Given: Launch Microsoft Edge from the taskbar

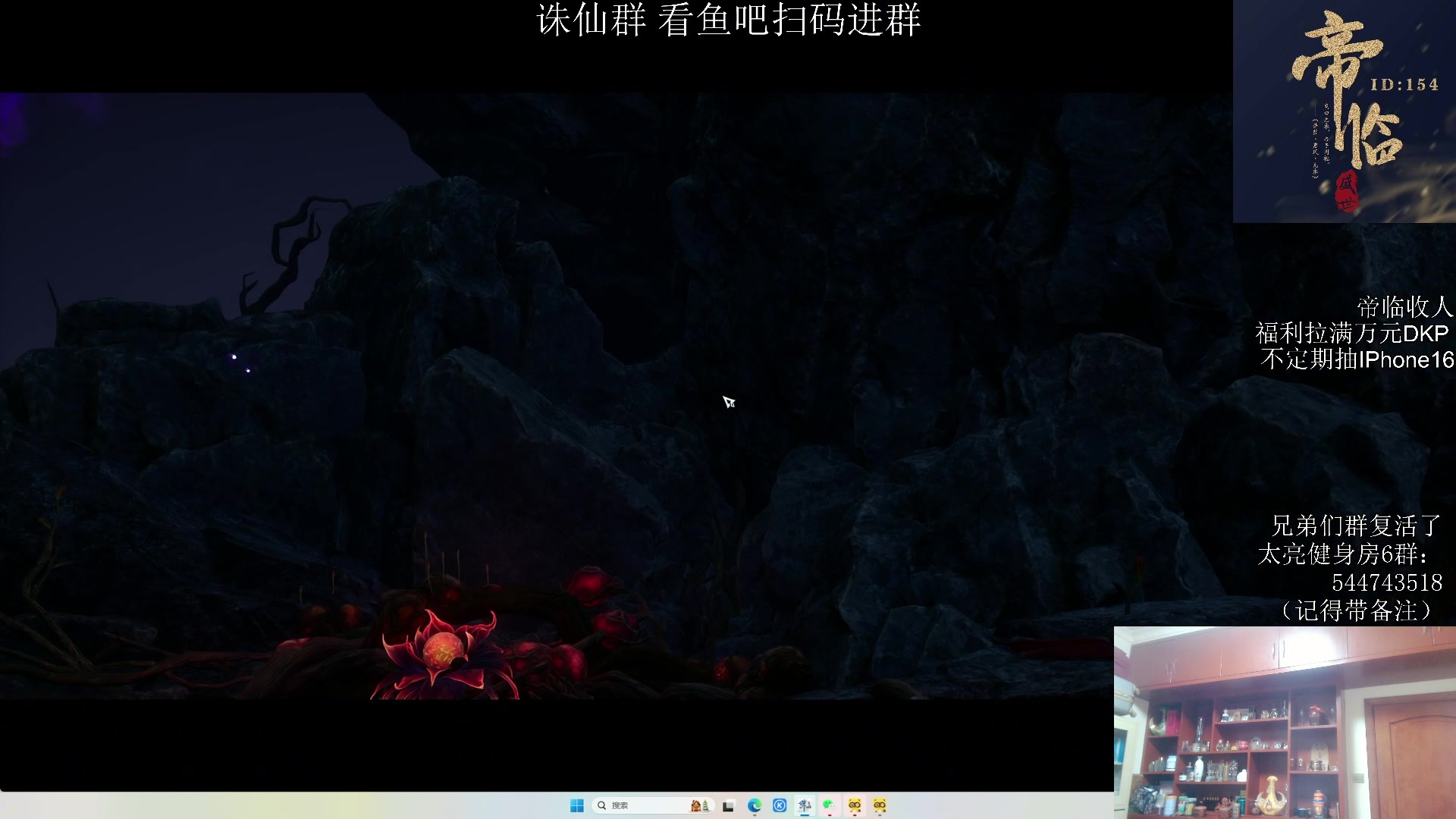Looking at the screenshot, I should point(755,805).
